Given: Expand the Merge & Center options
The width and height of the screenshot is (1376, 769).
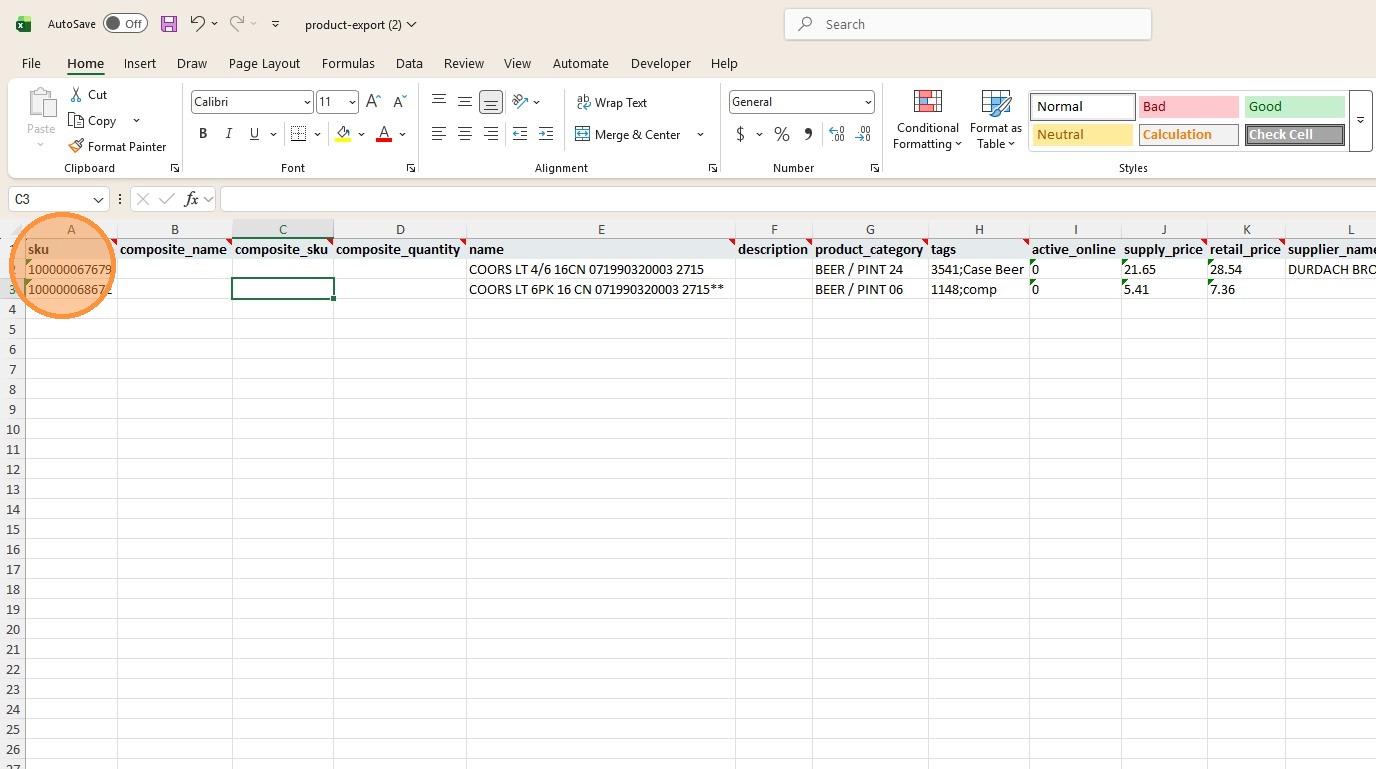Looking at the screenshot, I should tap(700, 134).
